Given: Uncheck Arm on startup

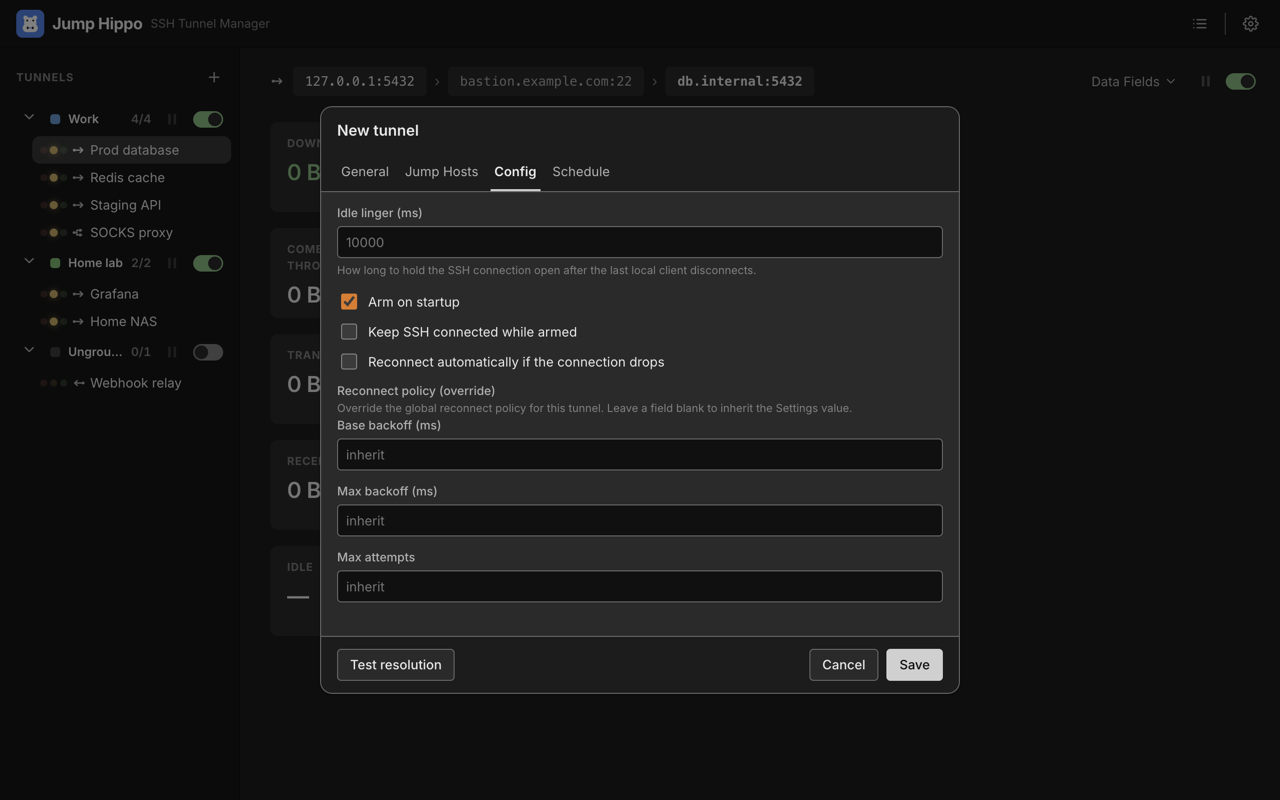Looking at the screenshot, I should click(349, 301).
